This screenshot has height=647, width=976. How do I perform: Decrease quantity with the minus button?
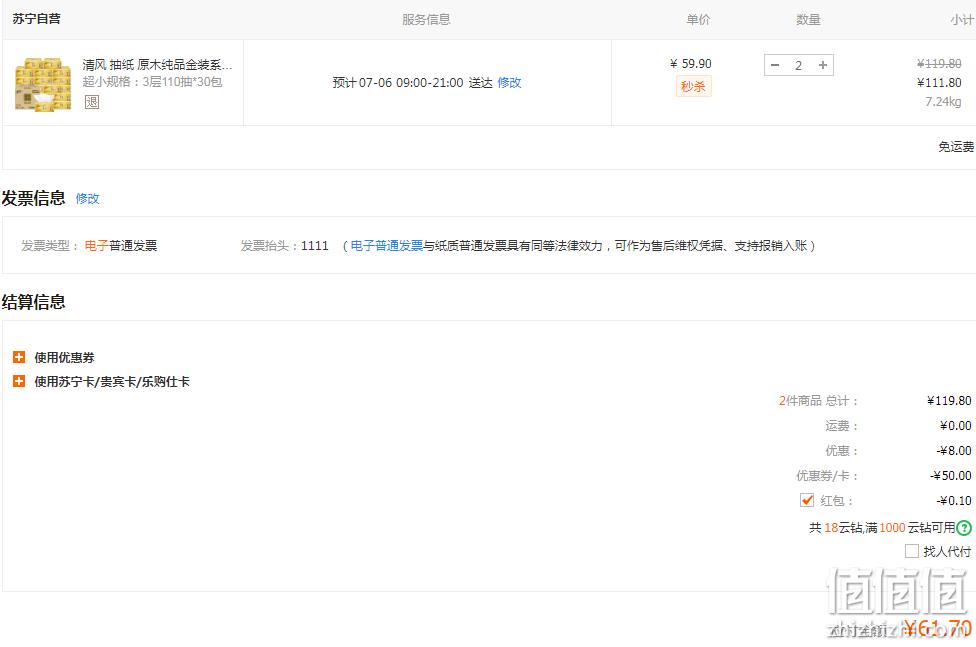[x=775, y=65]
